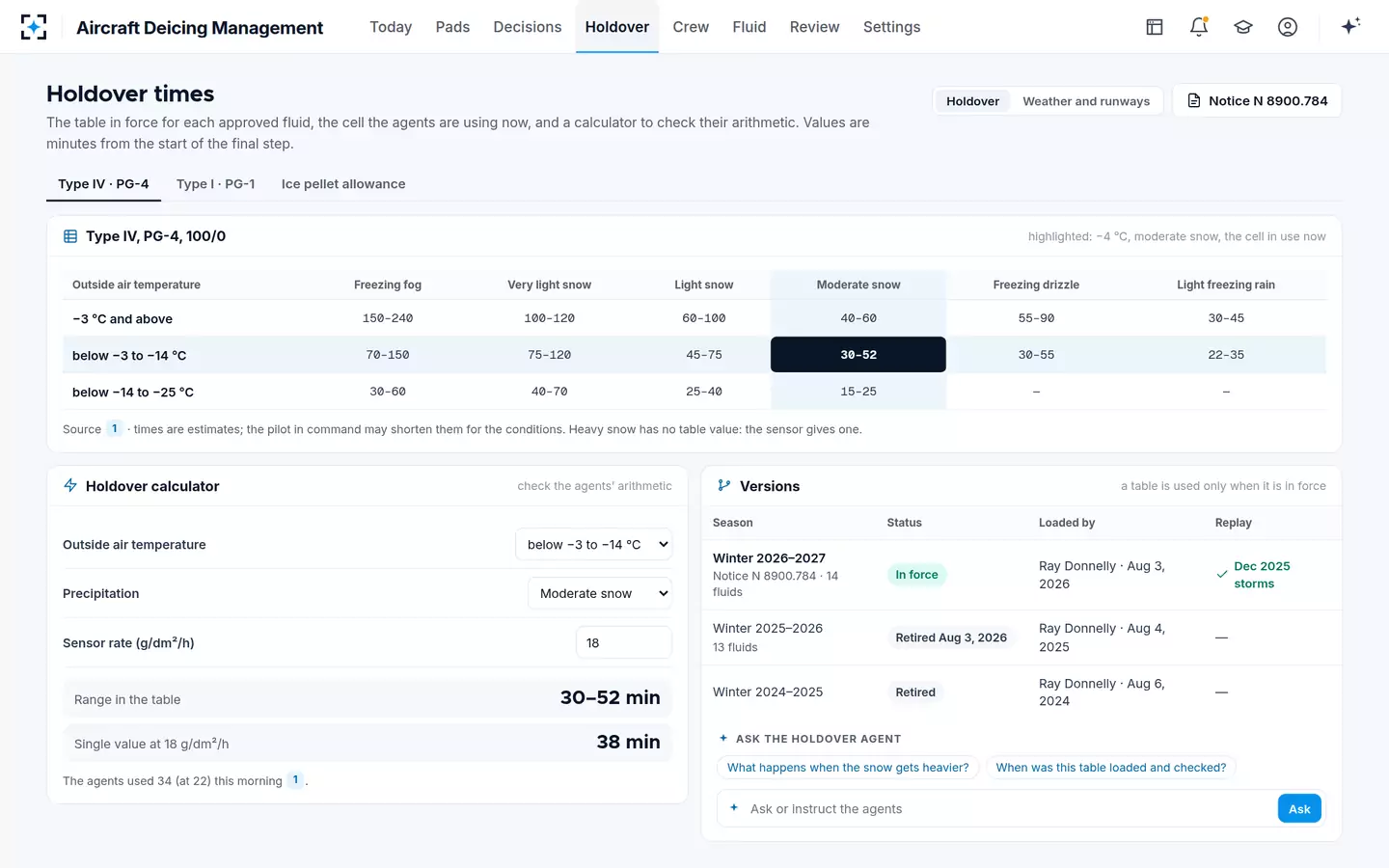Select the highlighted 30–52 cell
1389x868 pixels.
coord(858,355)
